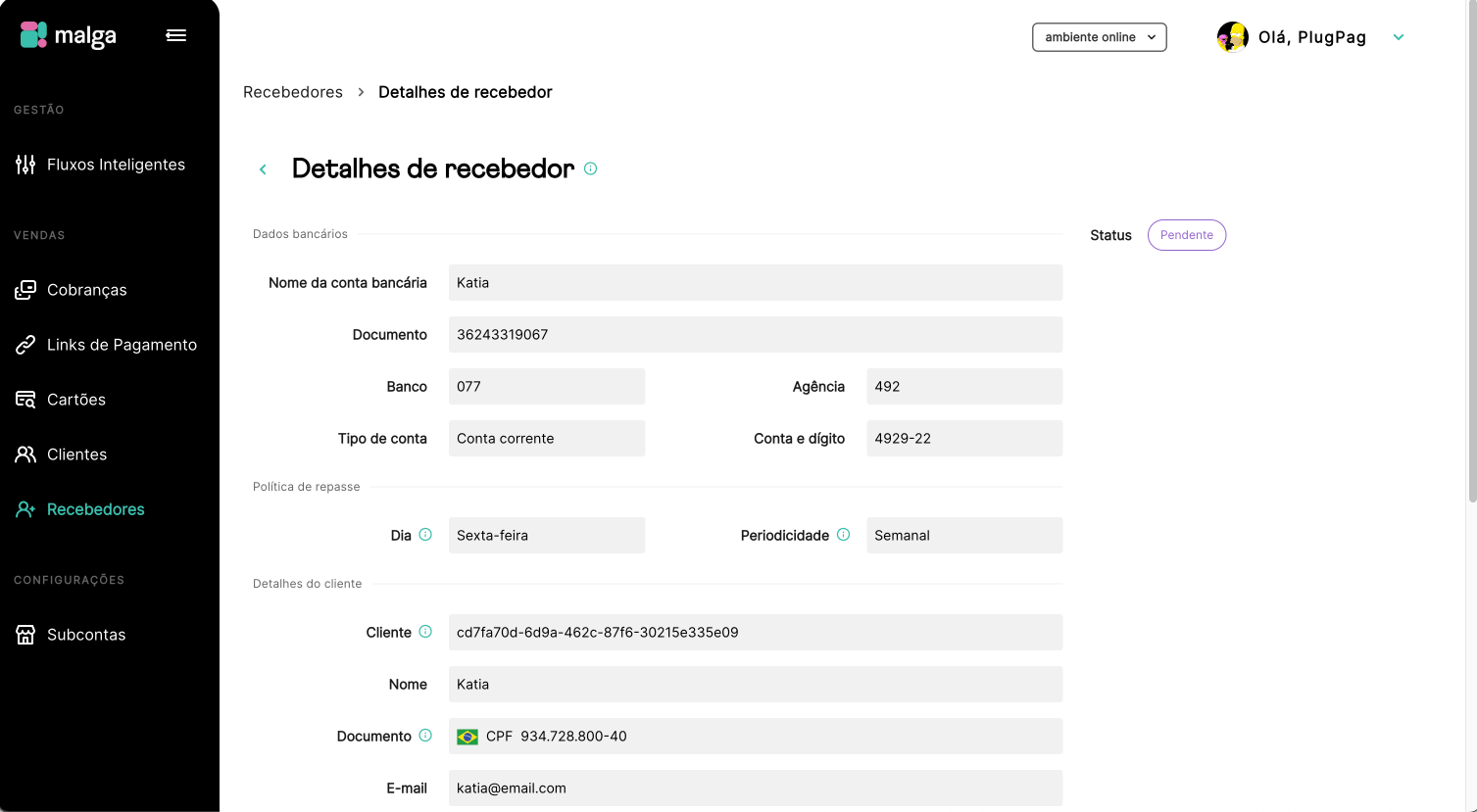Click Tipo de conta field
1477x812 pixels.
(x=547, y=438)
